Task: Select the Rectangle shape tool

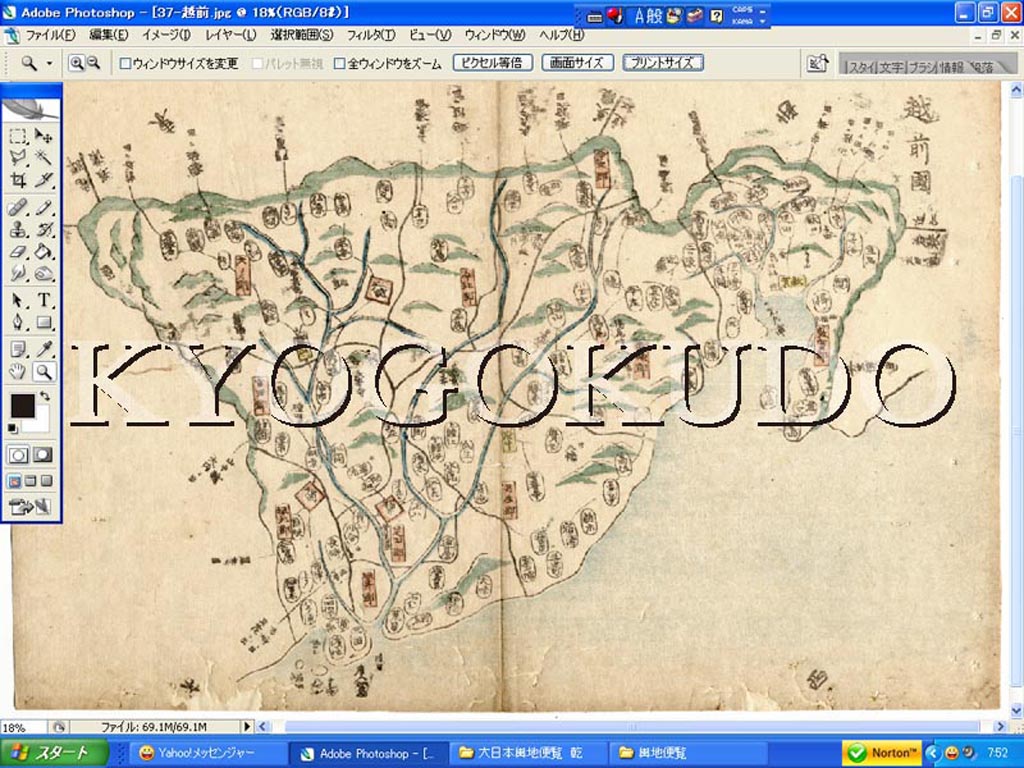Action: tap(43, 322)
